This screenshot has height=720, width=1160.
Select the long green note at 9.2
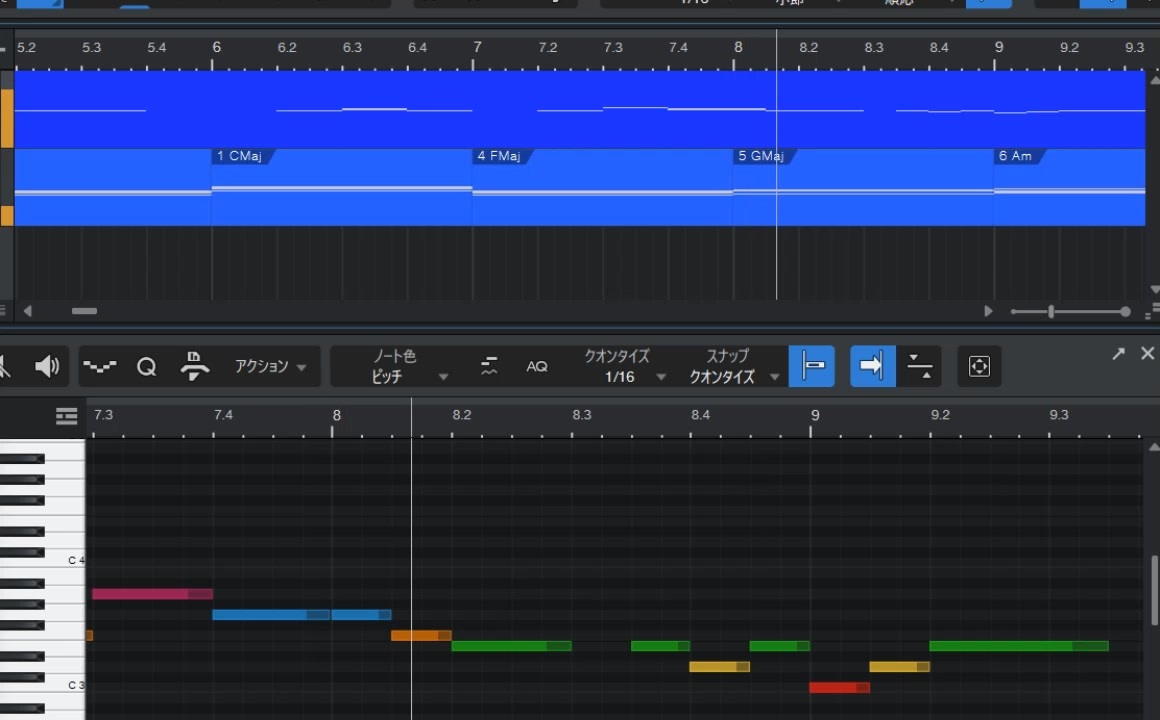tap(1019, 646)
